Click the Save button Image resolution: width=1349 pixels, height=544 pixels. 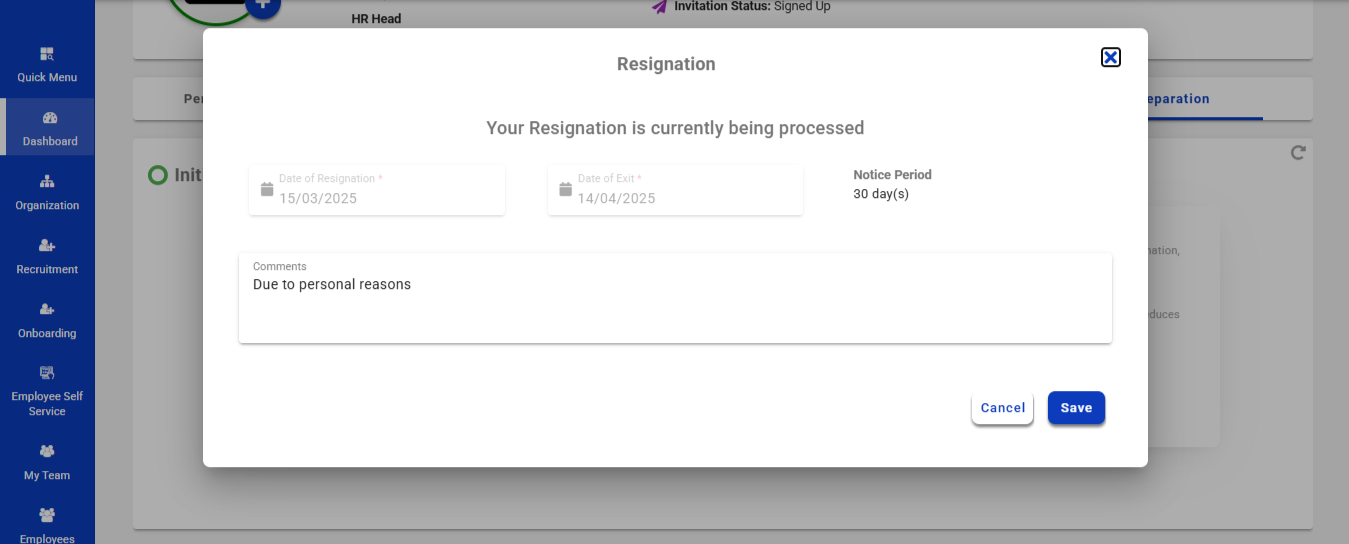tap(1076, 408)
